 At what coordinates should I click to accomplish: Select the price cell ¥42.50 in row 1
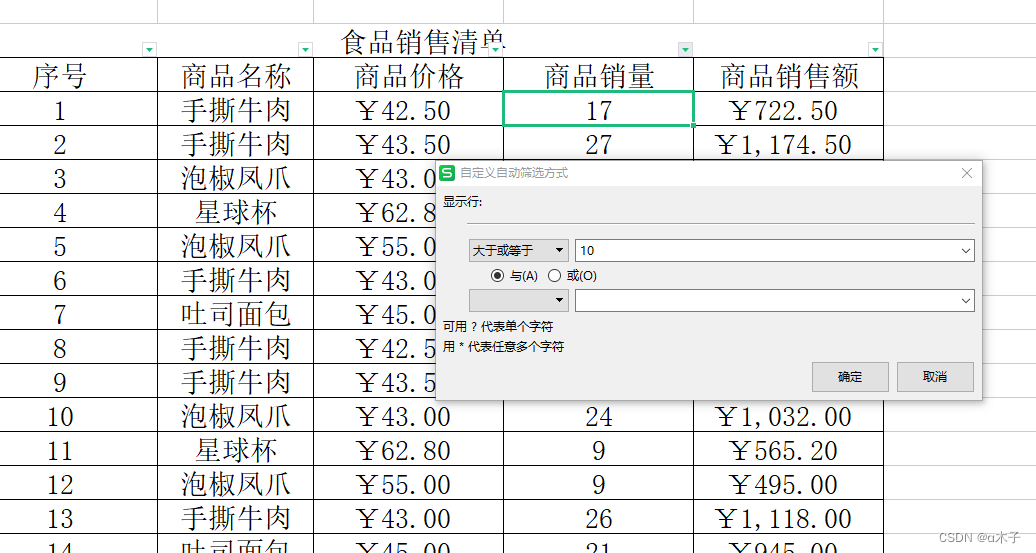tap(408, 109)
